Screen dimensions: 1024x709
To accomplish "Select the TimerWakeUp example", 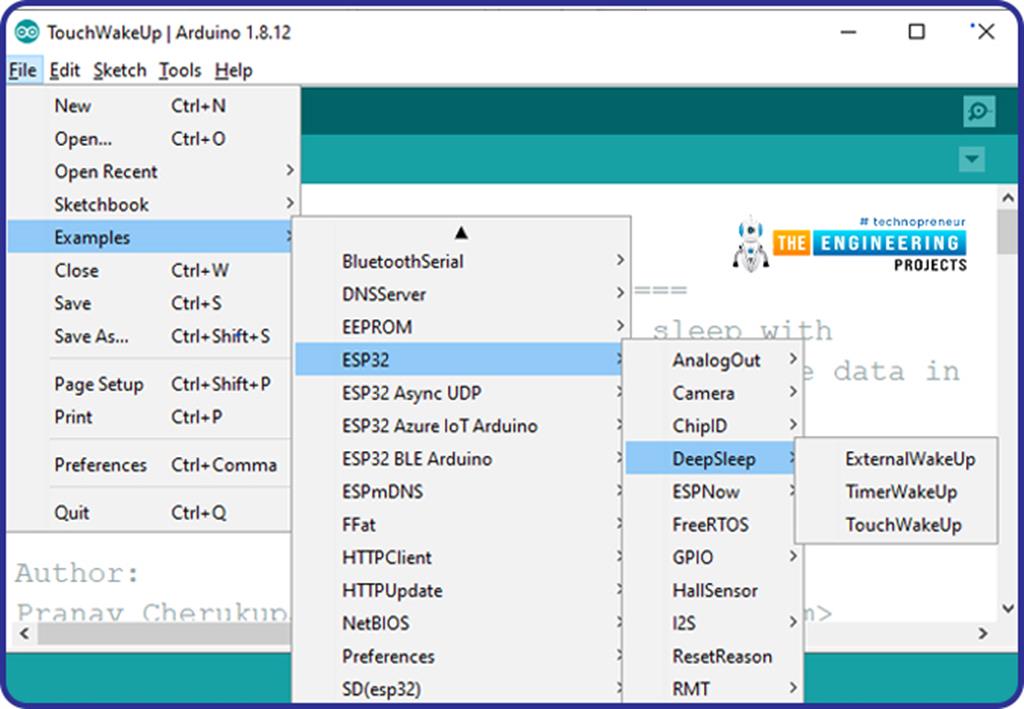I will coord(901,492).
